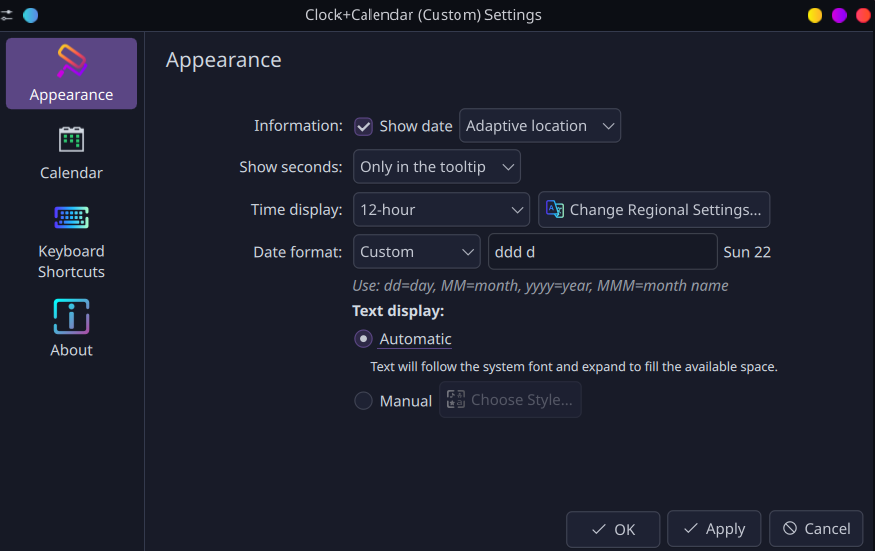The height and width of the screenshot is (551, 875).
Task: Click the blue circle pin icon in title bar
Action: coord(31,15)
